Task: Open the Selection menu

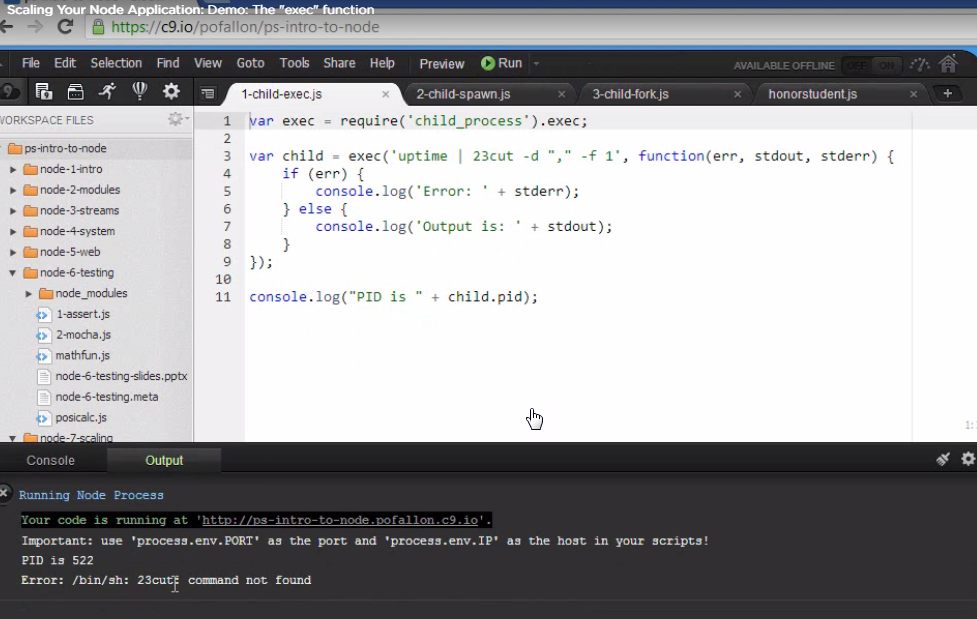Action: pyautogui.click(x=116, y=63)
